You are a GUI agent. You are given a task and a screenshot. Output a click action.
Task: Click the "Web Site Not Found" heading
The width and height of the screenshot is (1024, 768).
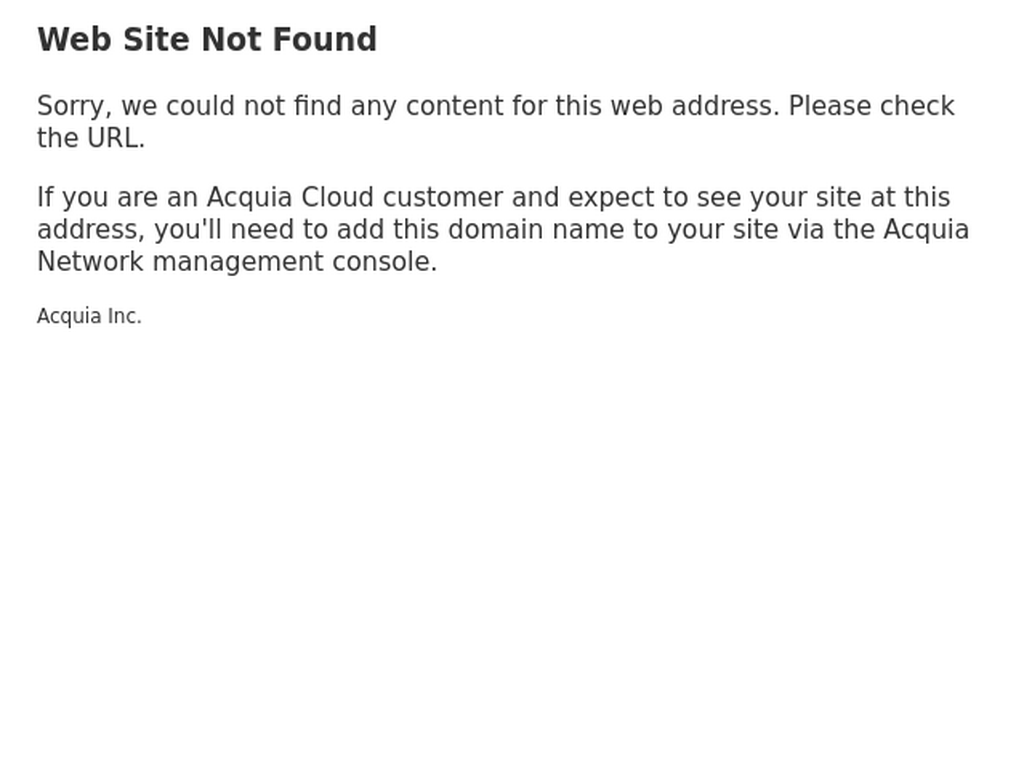coord(207,40)
